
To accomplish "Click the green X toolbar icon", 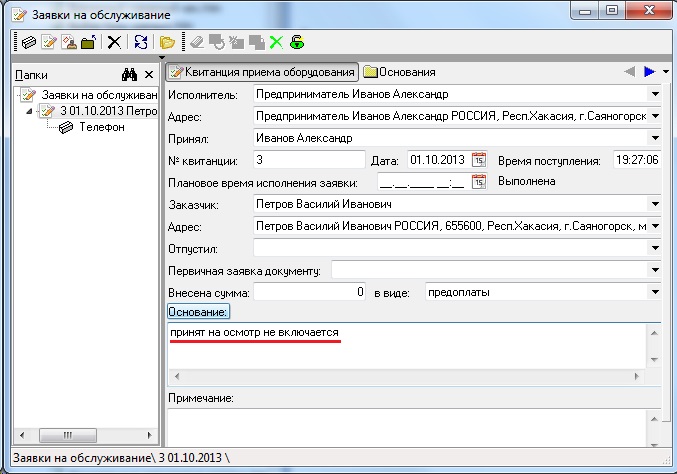I will pos(276,42).
